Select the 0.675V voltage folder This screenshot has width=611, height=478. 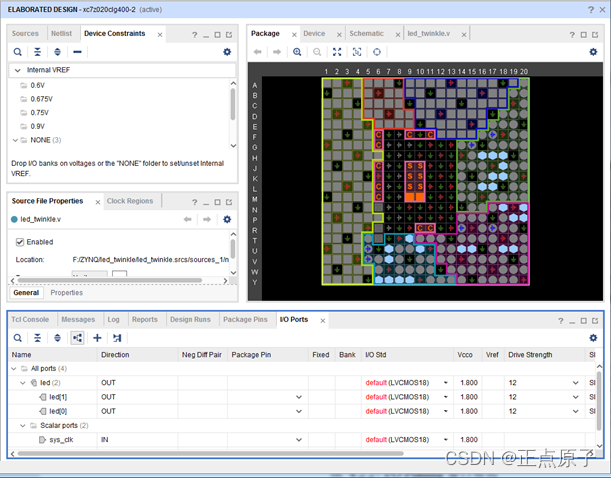[x=41, y=99]
